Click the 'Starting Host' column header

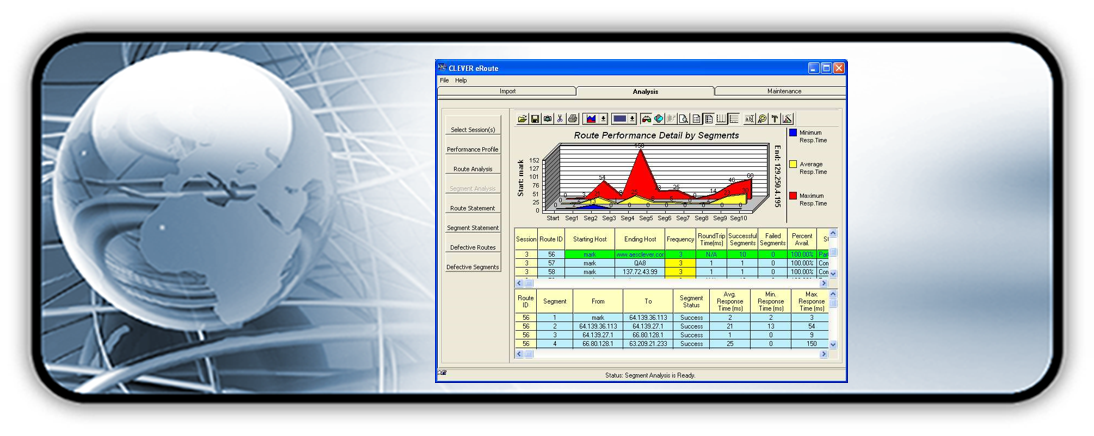(x=590, y=239)
